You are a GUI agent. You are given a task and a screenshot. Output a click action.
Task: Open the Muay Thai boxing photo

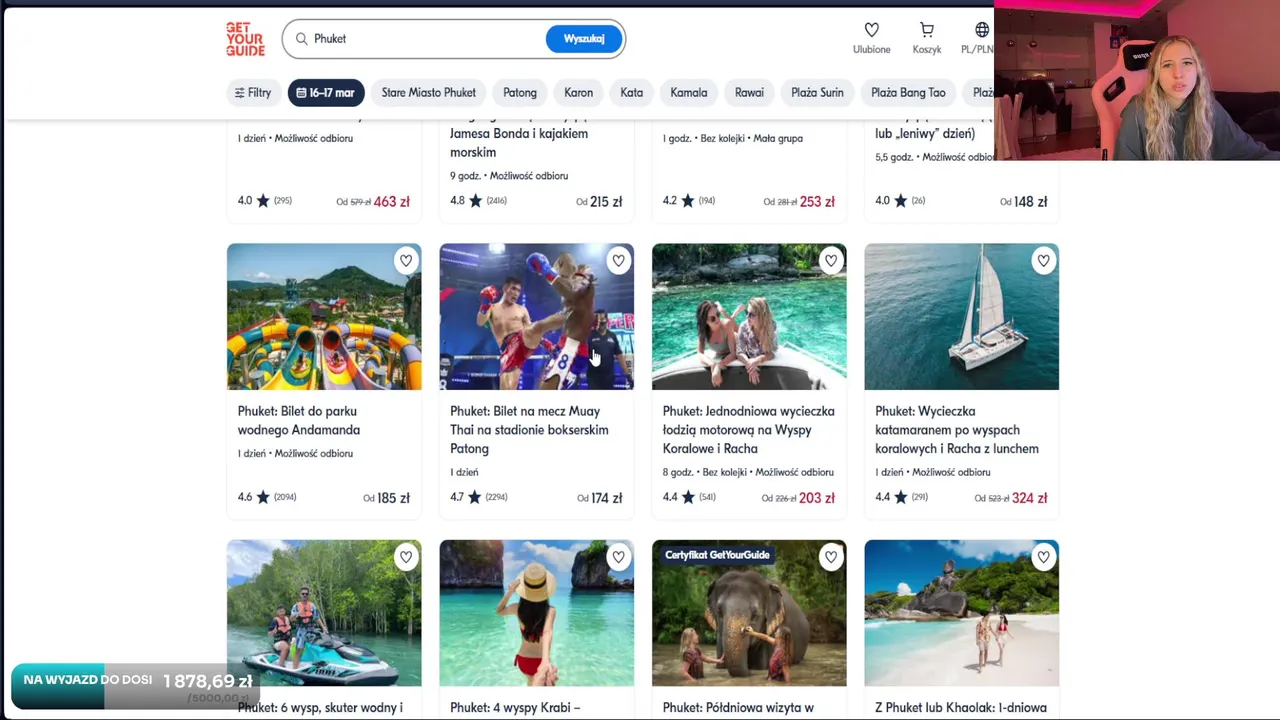[536, 317]
